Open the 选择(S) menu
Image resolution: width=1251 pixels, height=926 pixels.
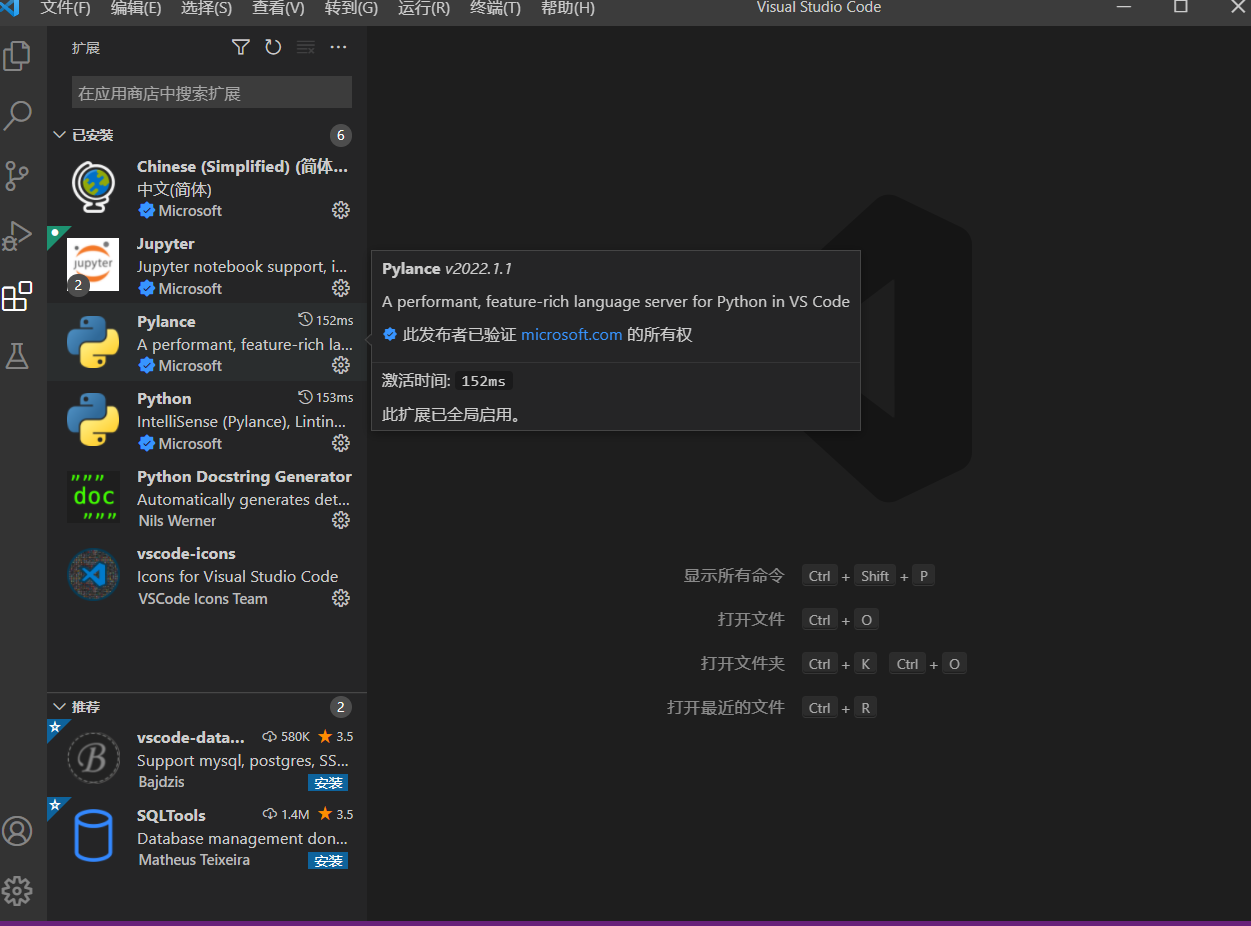pyautogui.click(x=207, y=8)
